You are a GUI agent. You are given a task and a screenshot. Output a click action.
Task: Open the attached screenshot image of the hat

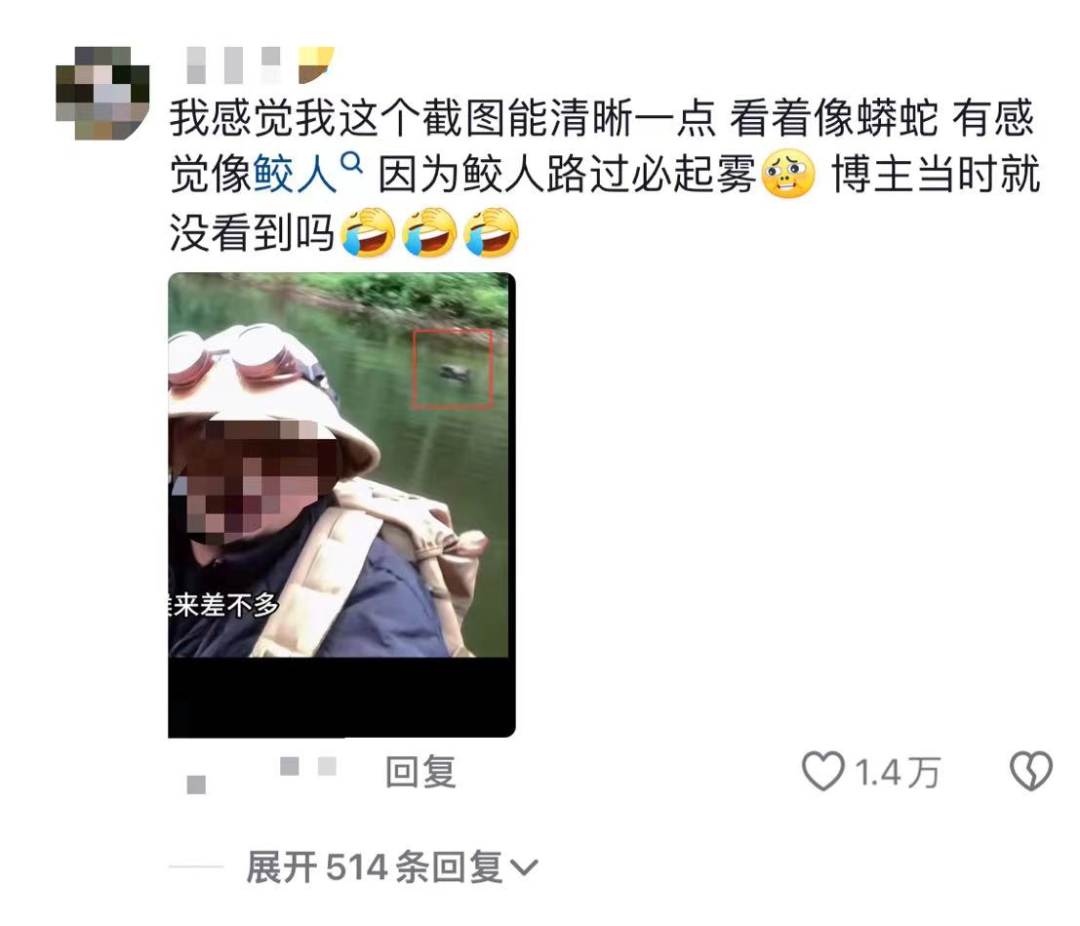pos(342,505)
